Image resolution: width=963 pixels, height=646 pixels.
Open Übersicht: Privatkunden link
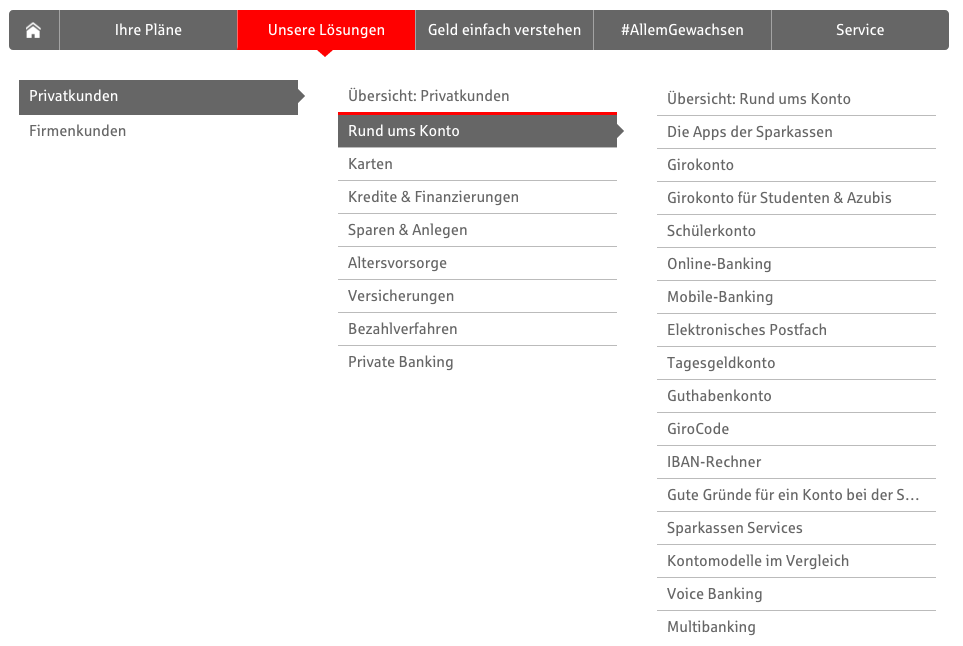(x=477, y=96)
